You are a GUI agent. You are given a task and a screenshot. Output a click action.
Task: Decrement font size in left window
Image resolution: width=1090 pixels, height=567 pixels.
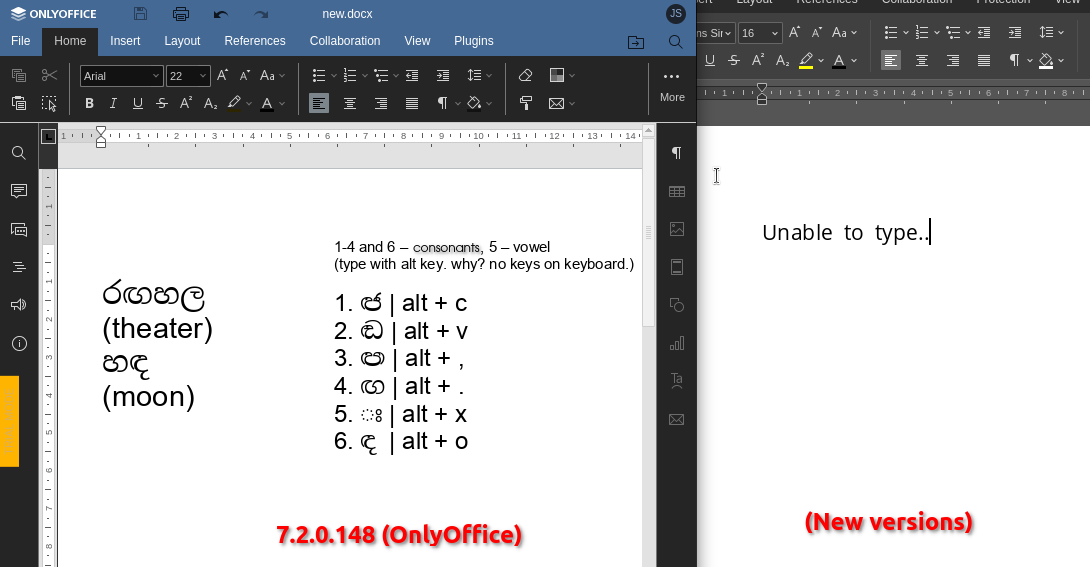[245, 75]
